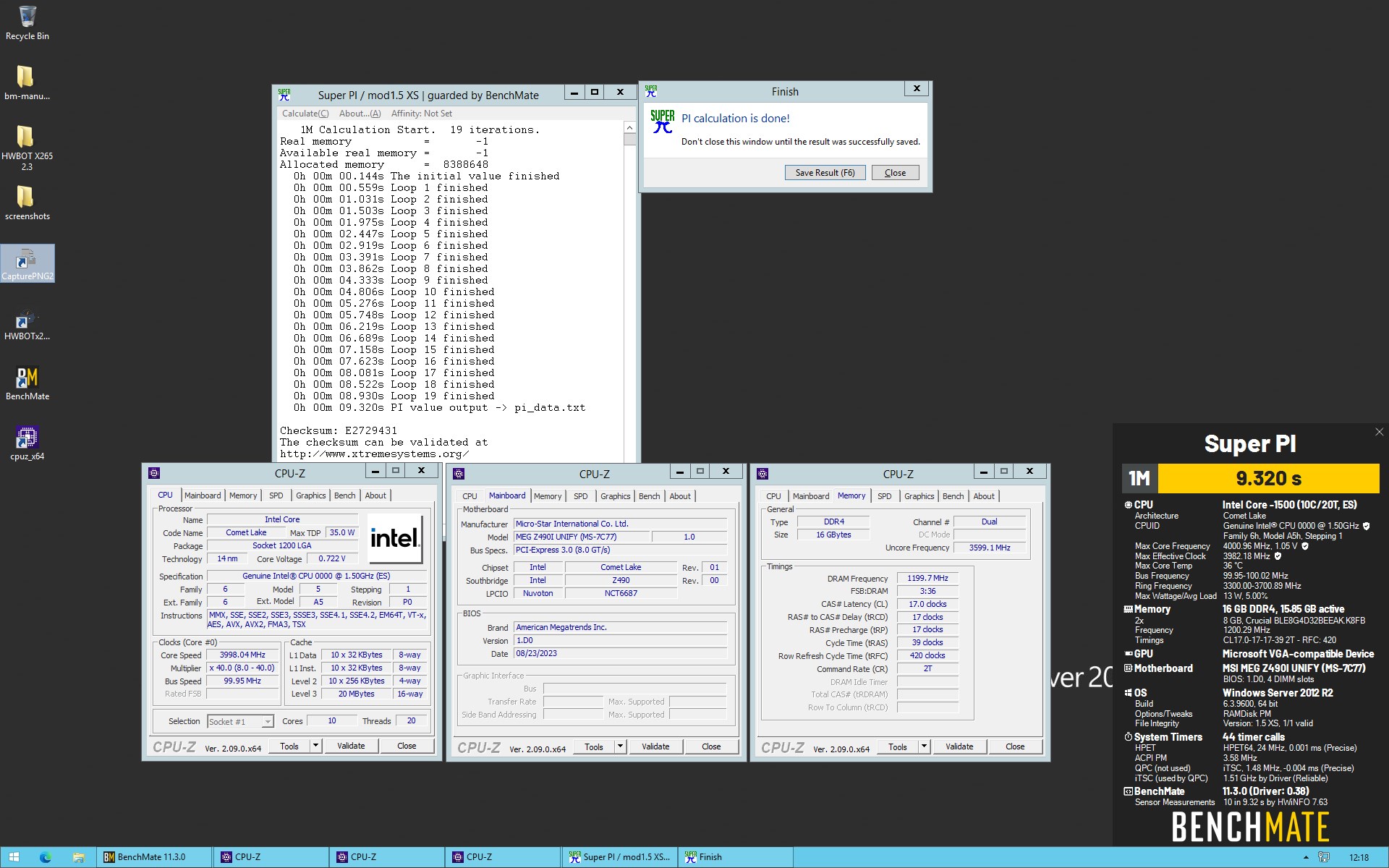This screenshot has height=868, width=1389.
Task: Click Validate in first CPU-Z window
Action: tap(351, 746)
